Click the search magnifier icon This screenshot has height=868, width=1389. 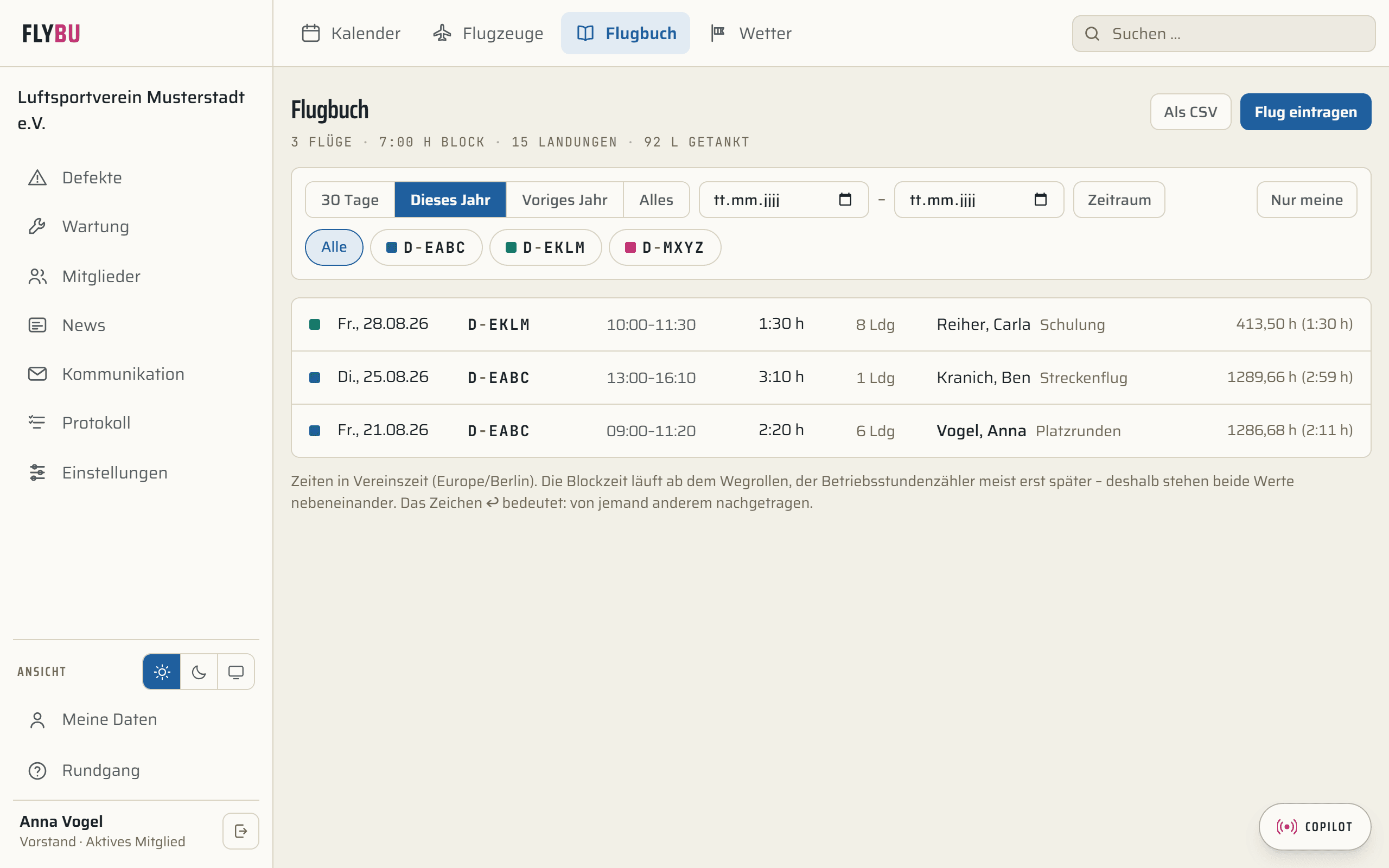point(1092,34)
